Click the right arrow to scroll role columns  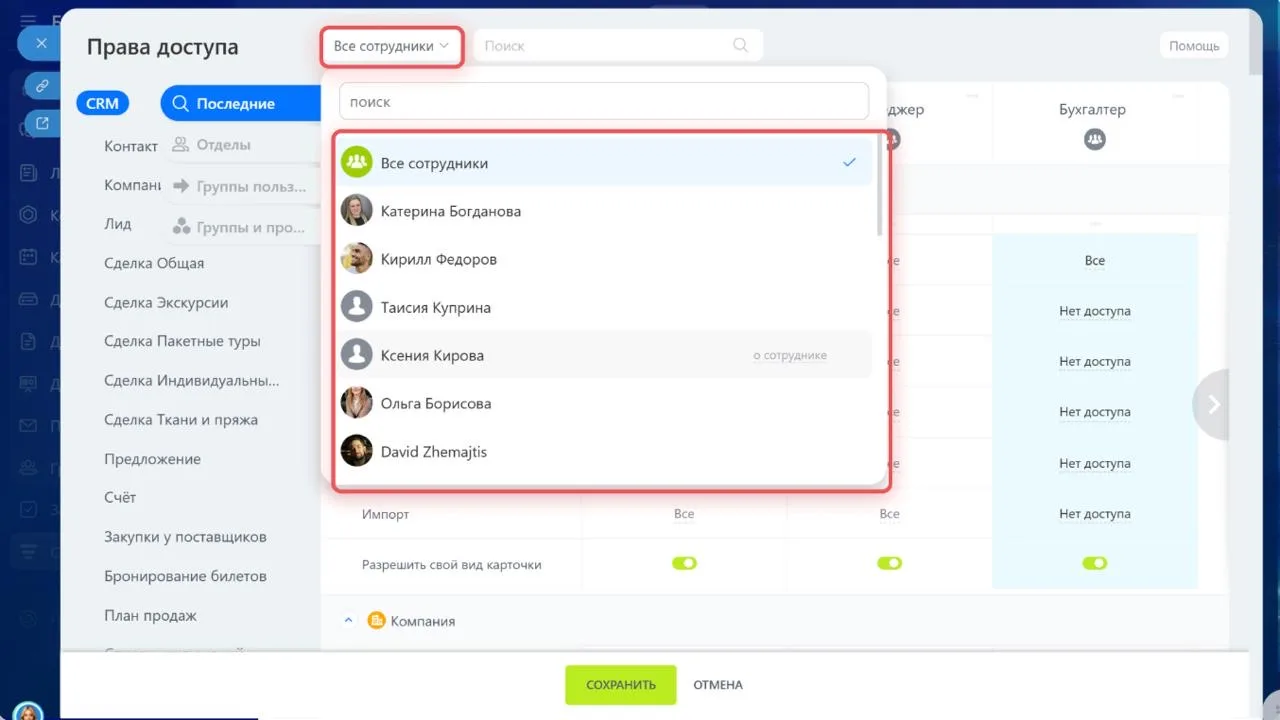pos(1214,404)
